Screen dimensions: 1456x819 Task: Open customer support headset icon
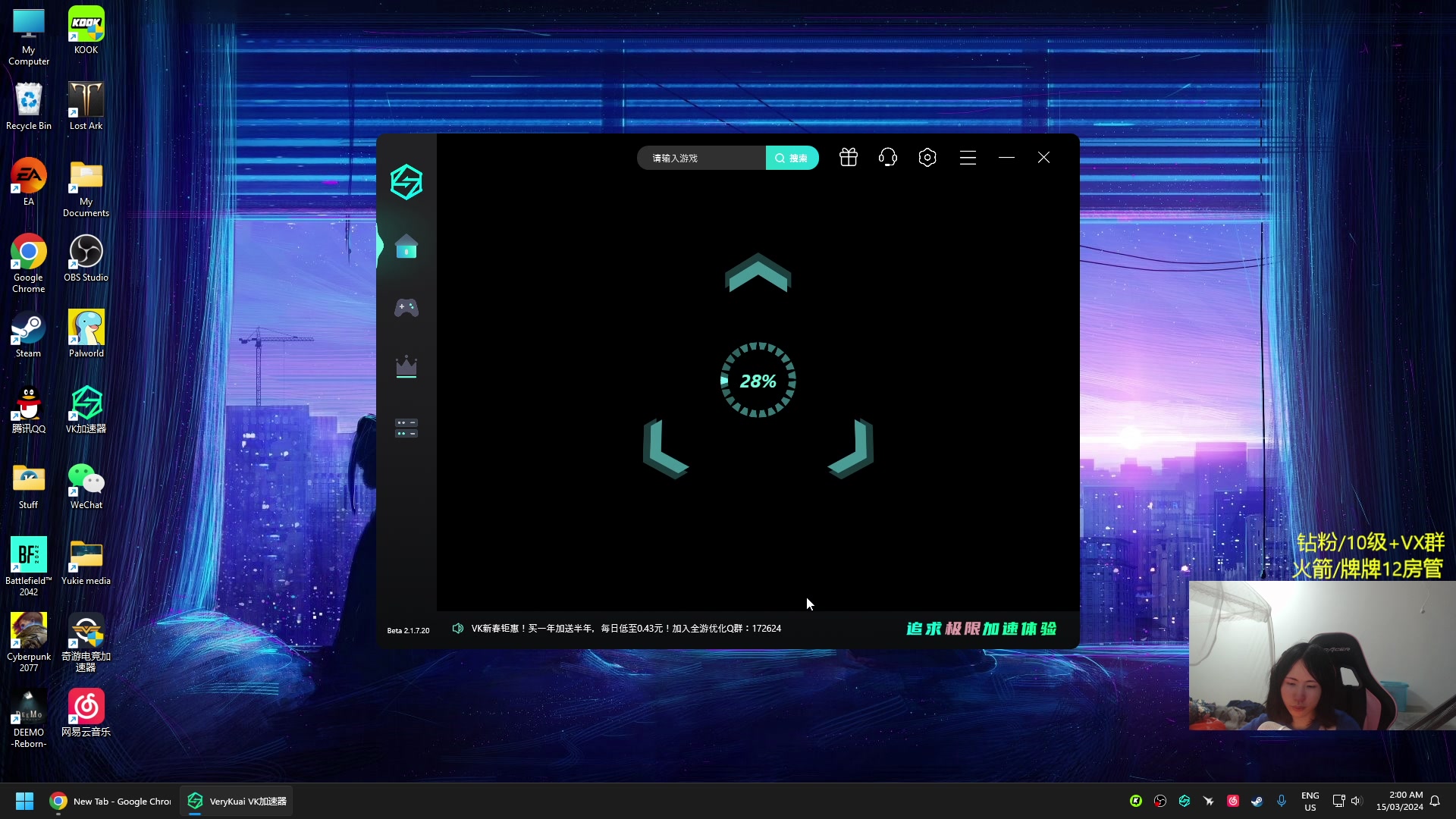coord(888,158)
